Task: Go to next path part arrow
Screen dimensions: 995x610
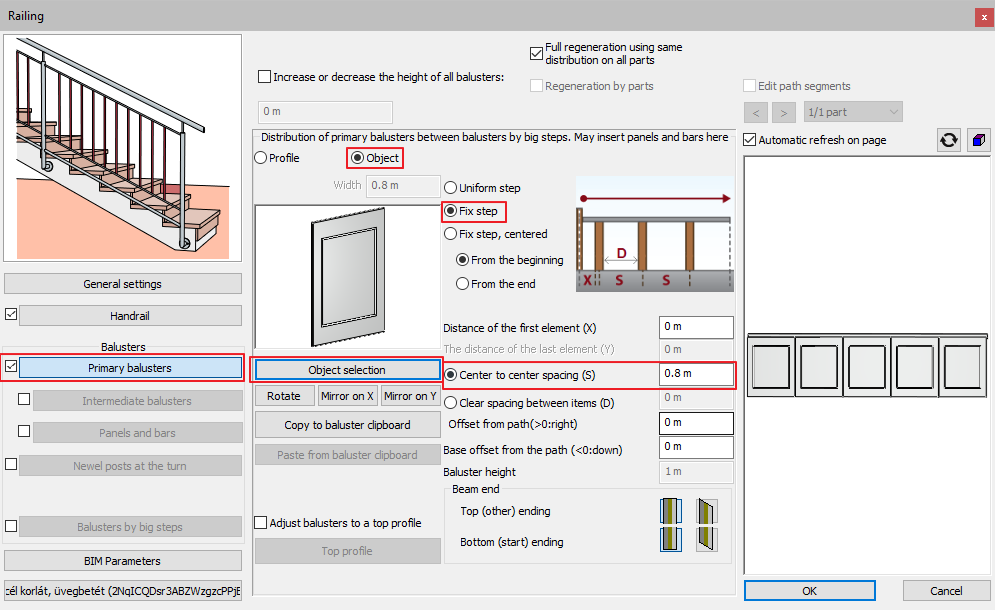Action: click(784, 112)
